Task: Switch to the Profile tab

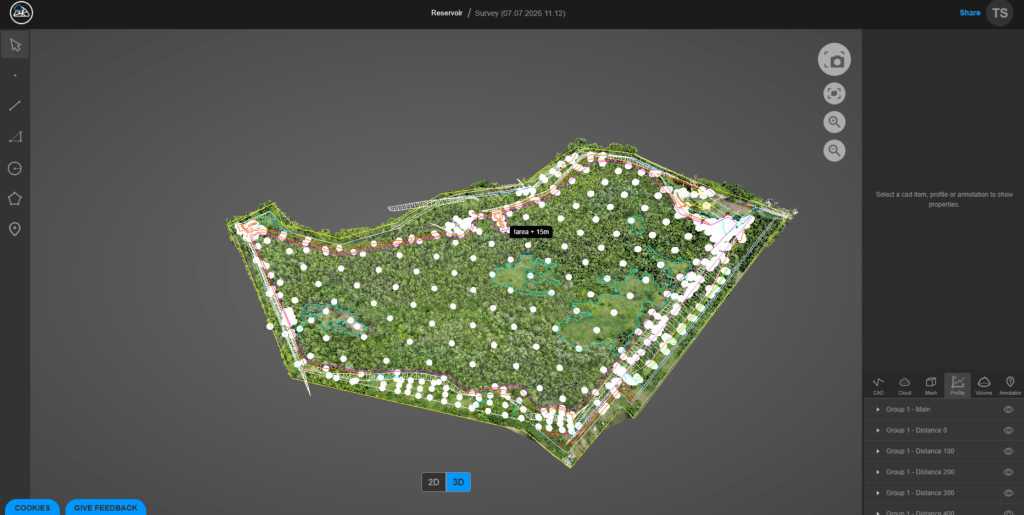Action: [958, 386]
